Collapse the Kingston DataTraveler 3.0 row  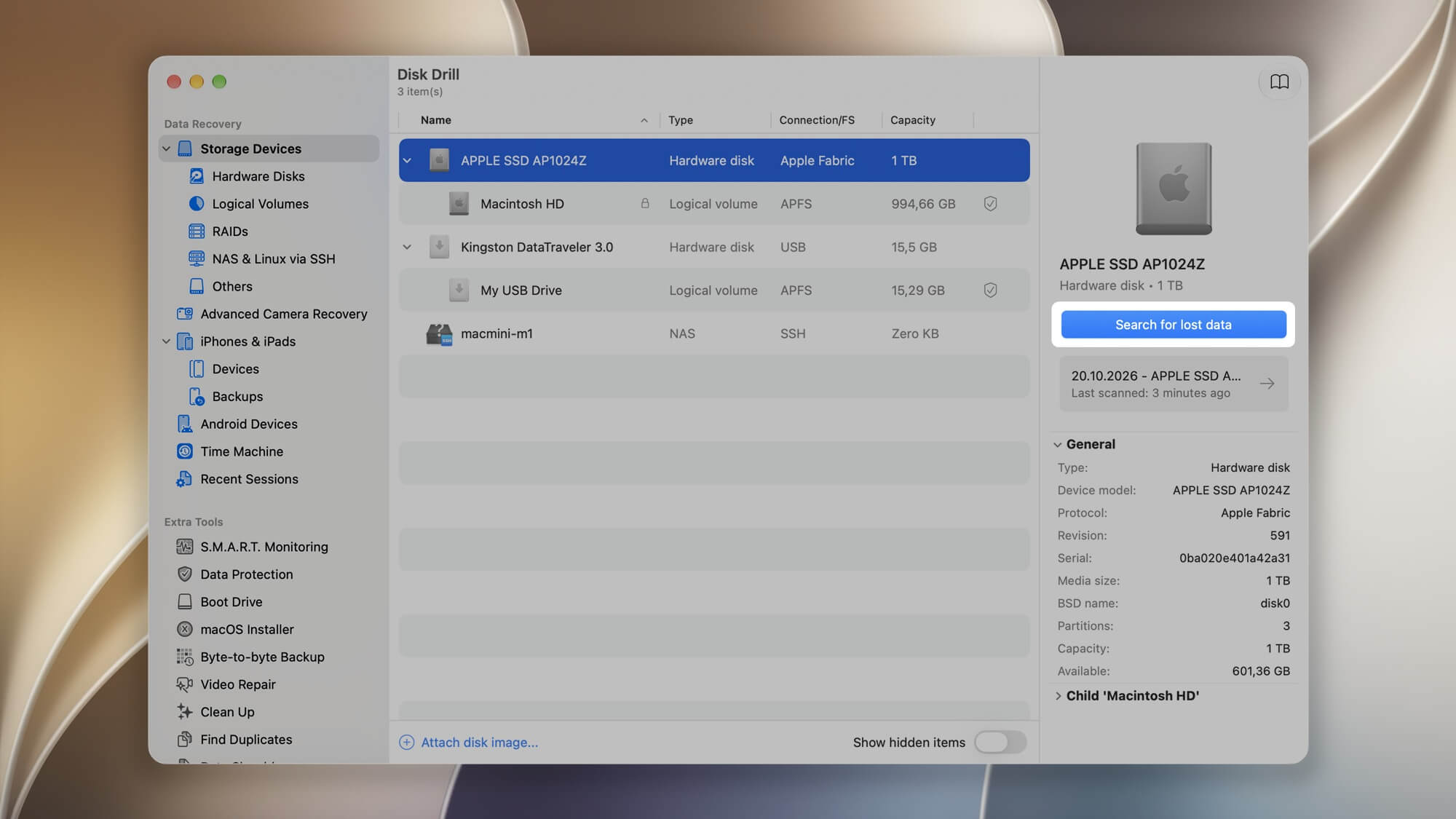[408, 248]
